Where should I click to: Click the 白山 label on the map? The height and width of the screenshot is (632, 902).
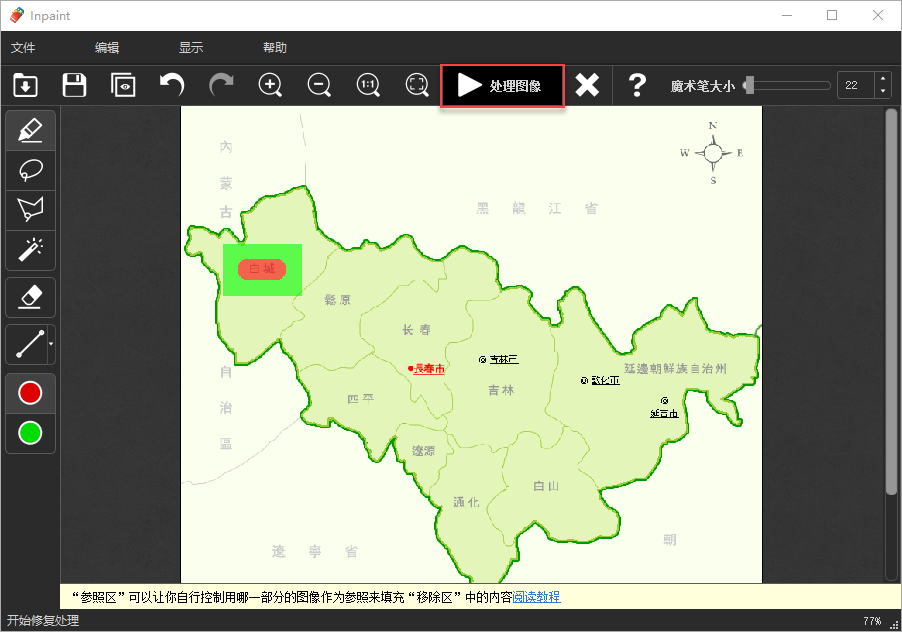click(546, 487)
